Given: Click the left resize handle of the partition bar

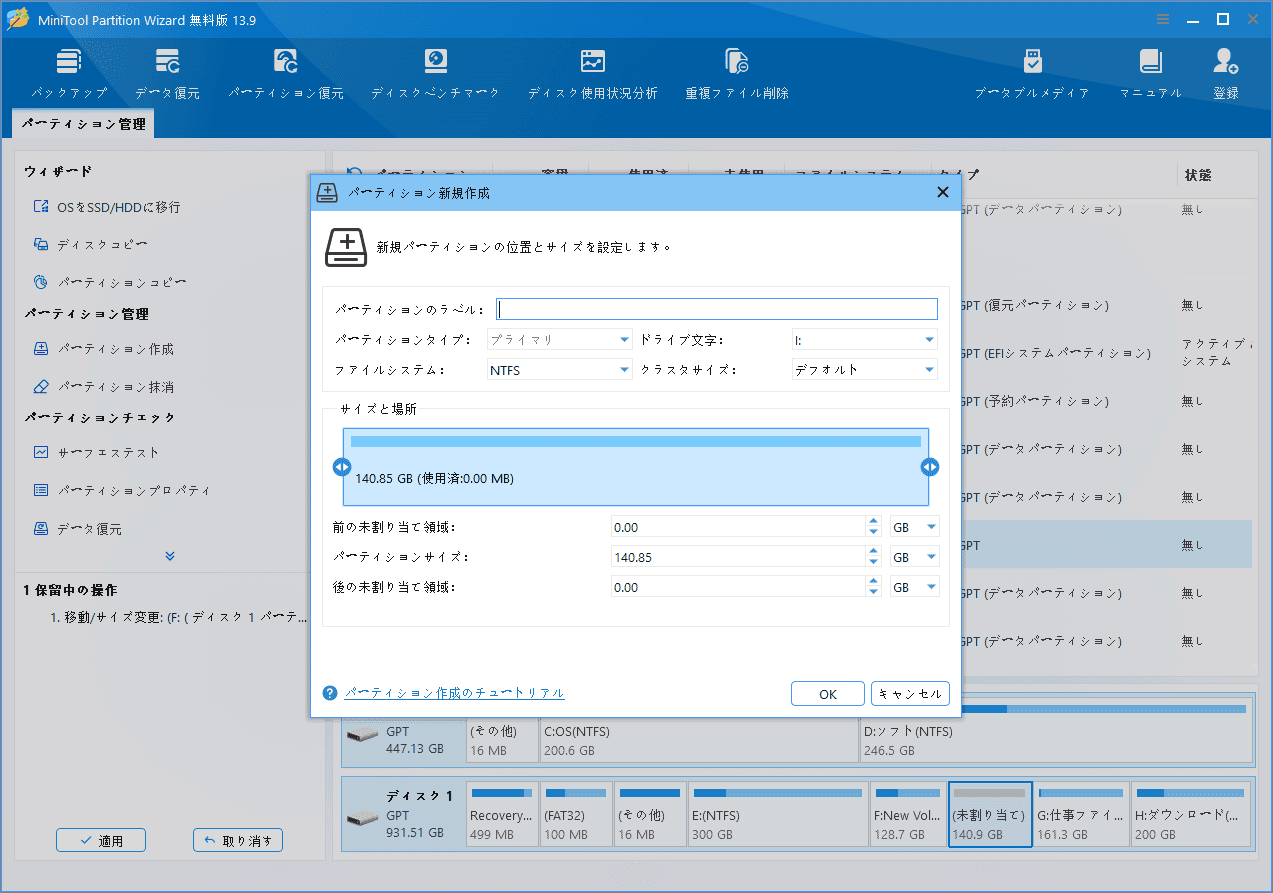Looking at the screenshot, I should pyautogui.click(x=342, y=467).
